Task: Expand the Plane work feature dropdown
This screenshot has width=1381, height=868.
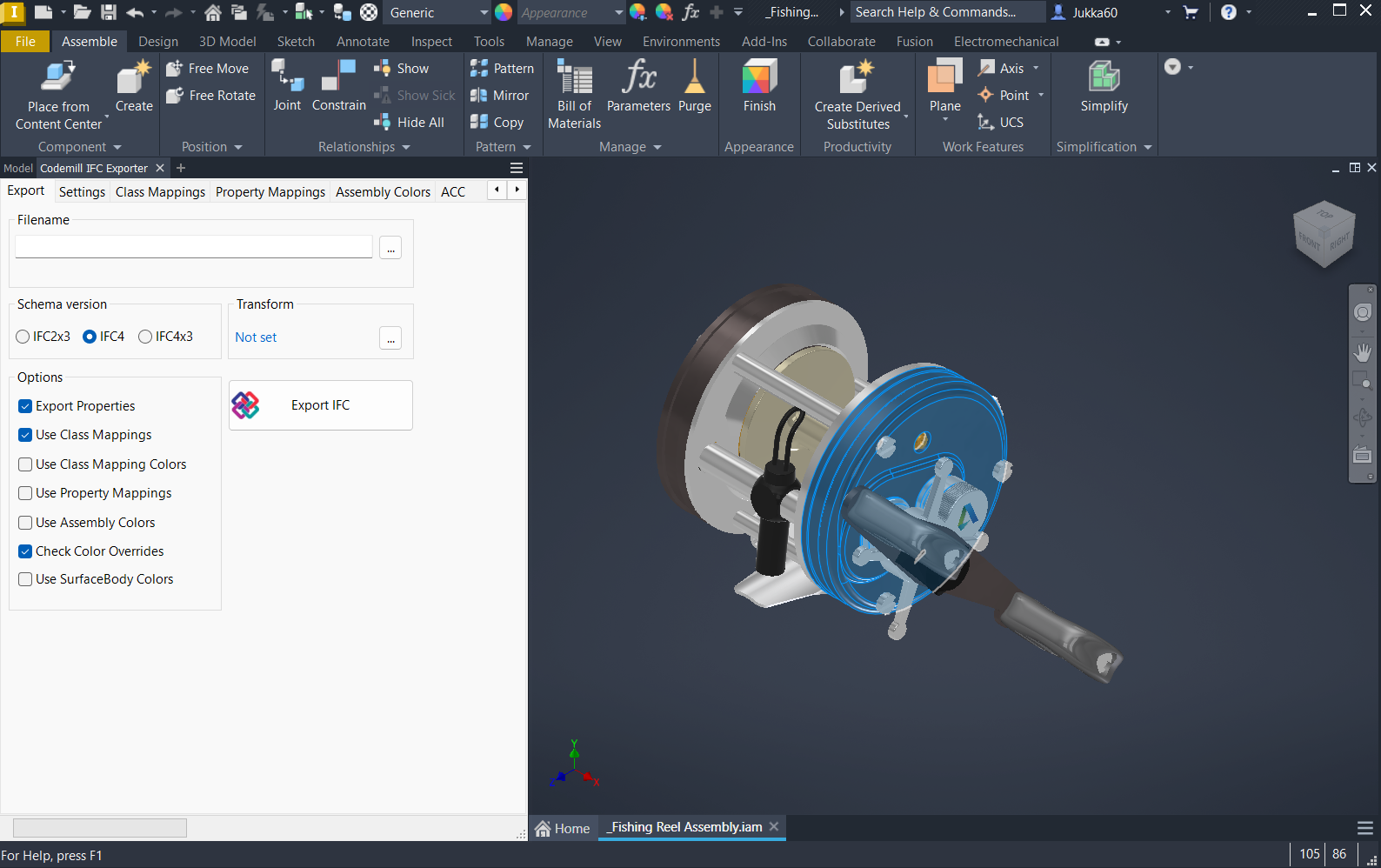Action: point(944,119)
